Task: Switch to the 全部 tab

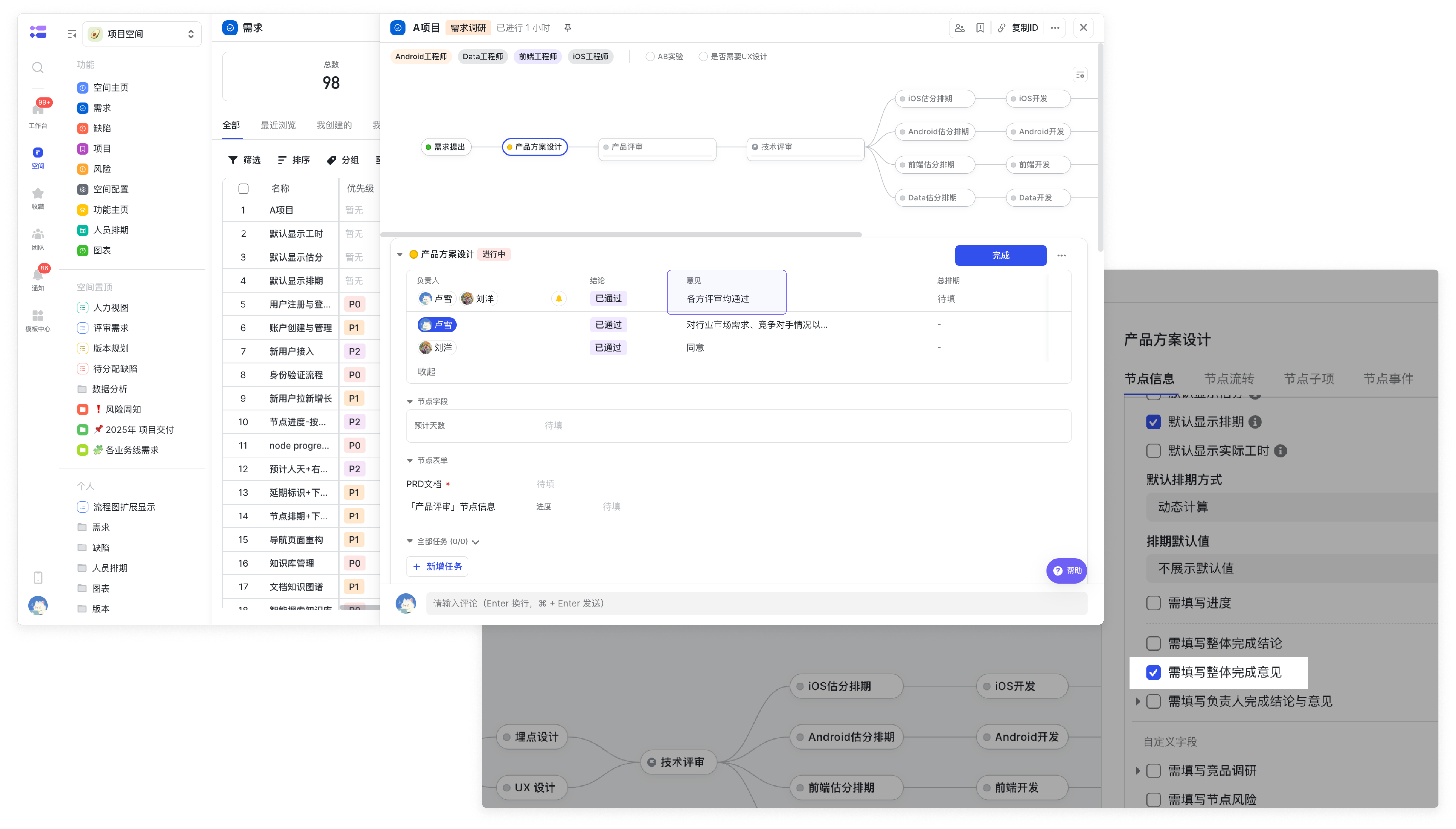Action: (x=231, y=125)
